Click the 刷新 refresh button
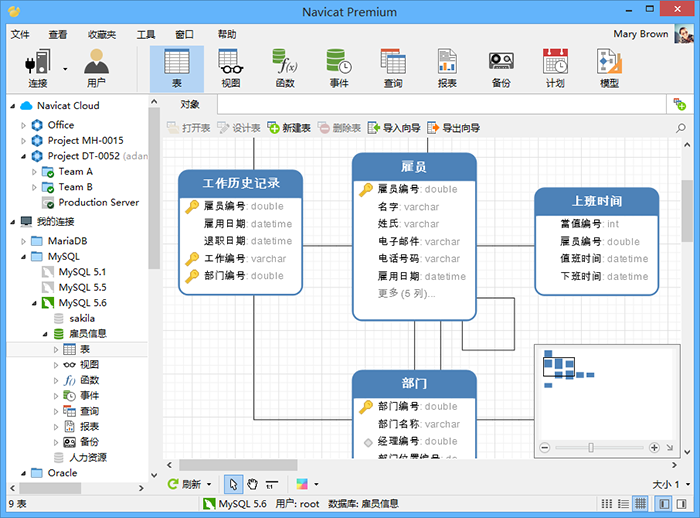Viewport: 700px width, 518px height. click(184, 484)
